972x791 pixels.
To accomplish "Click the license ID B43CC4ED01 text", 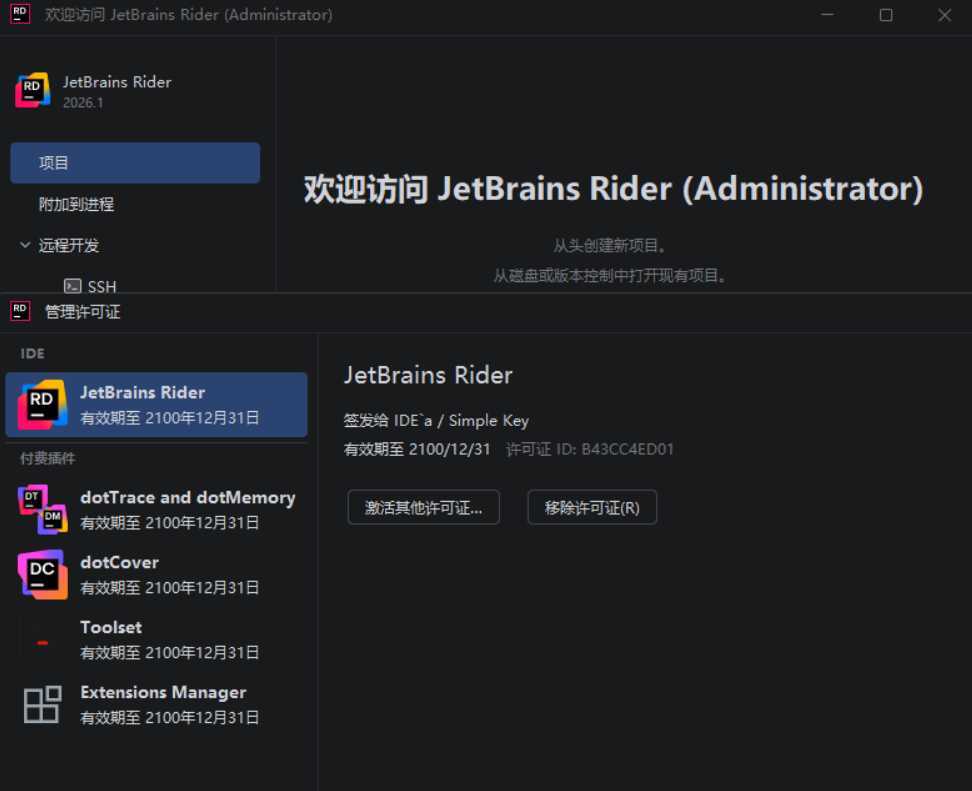I will tap(627, 449).
